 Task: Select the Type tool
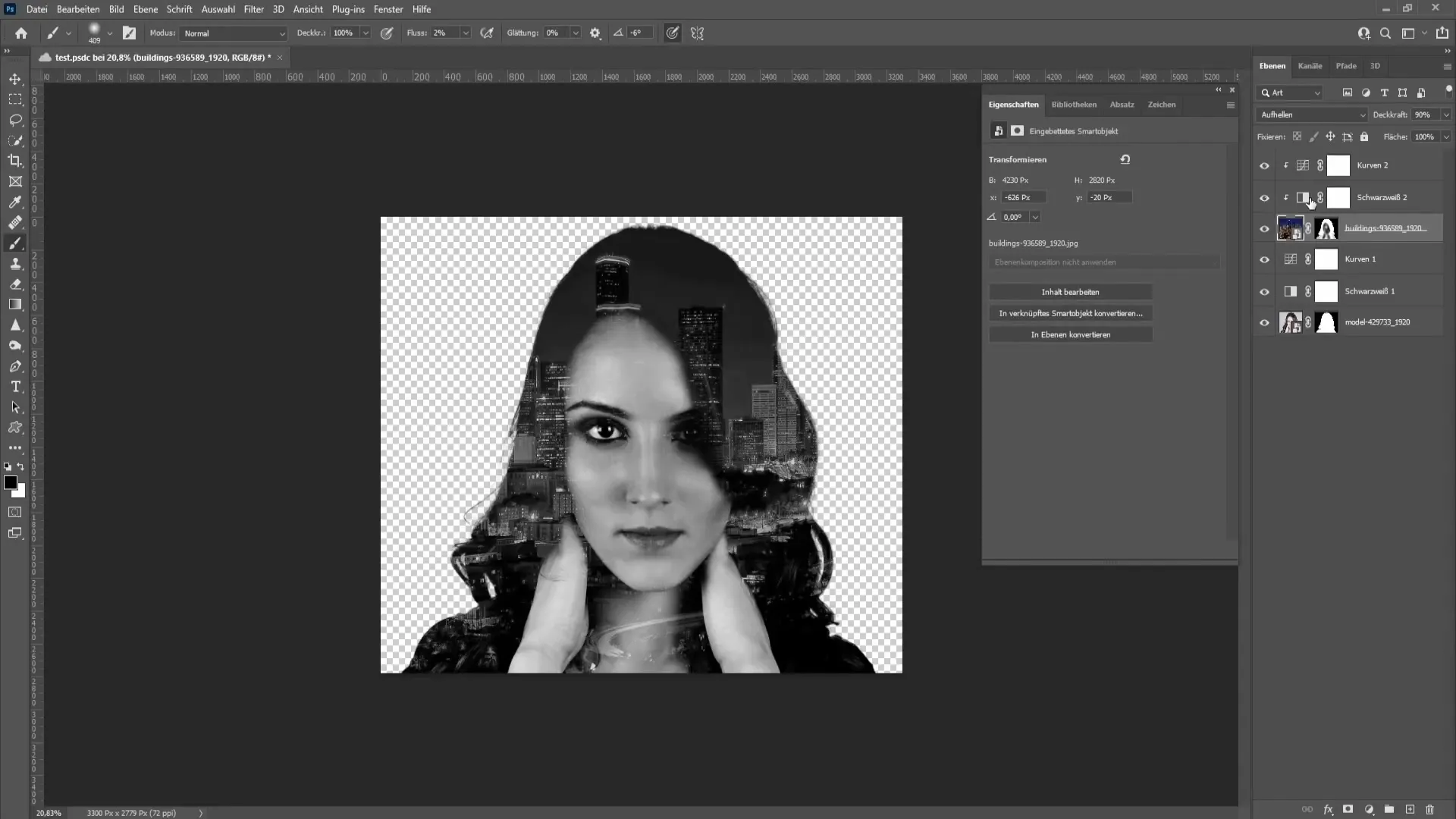click(15, 387)
